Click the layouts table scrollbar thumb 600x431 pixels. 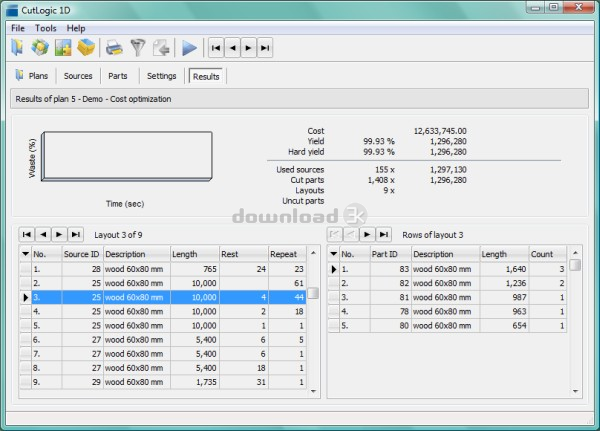(313, 293)
